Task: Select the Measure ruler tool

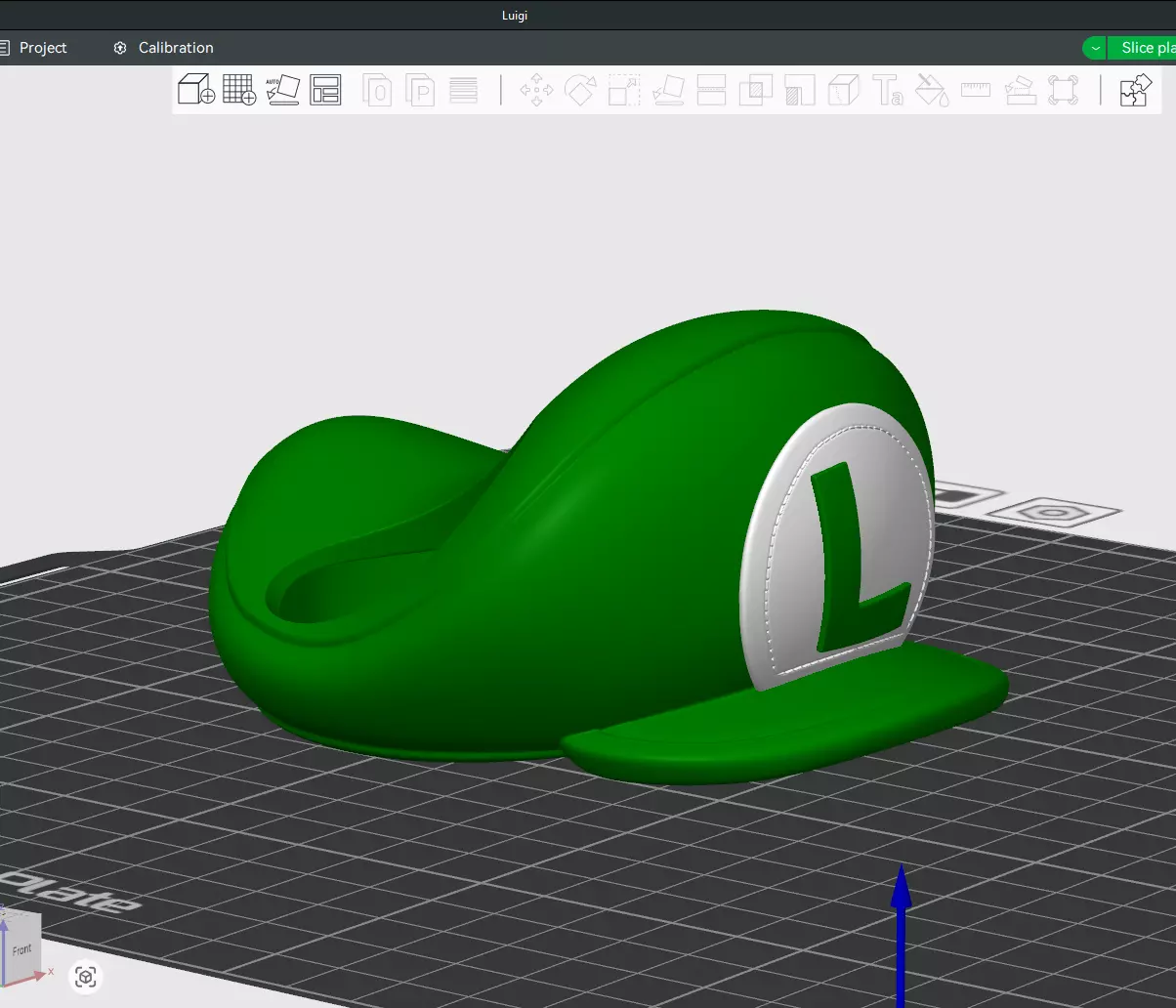Action: 976,90
